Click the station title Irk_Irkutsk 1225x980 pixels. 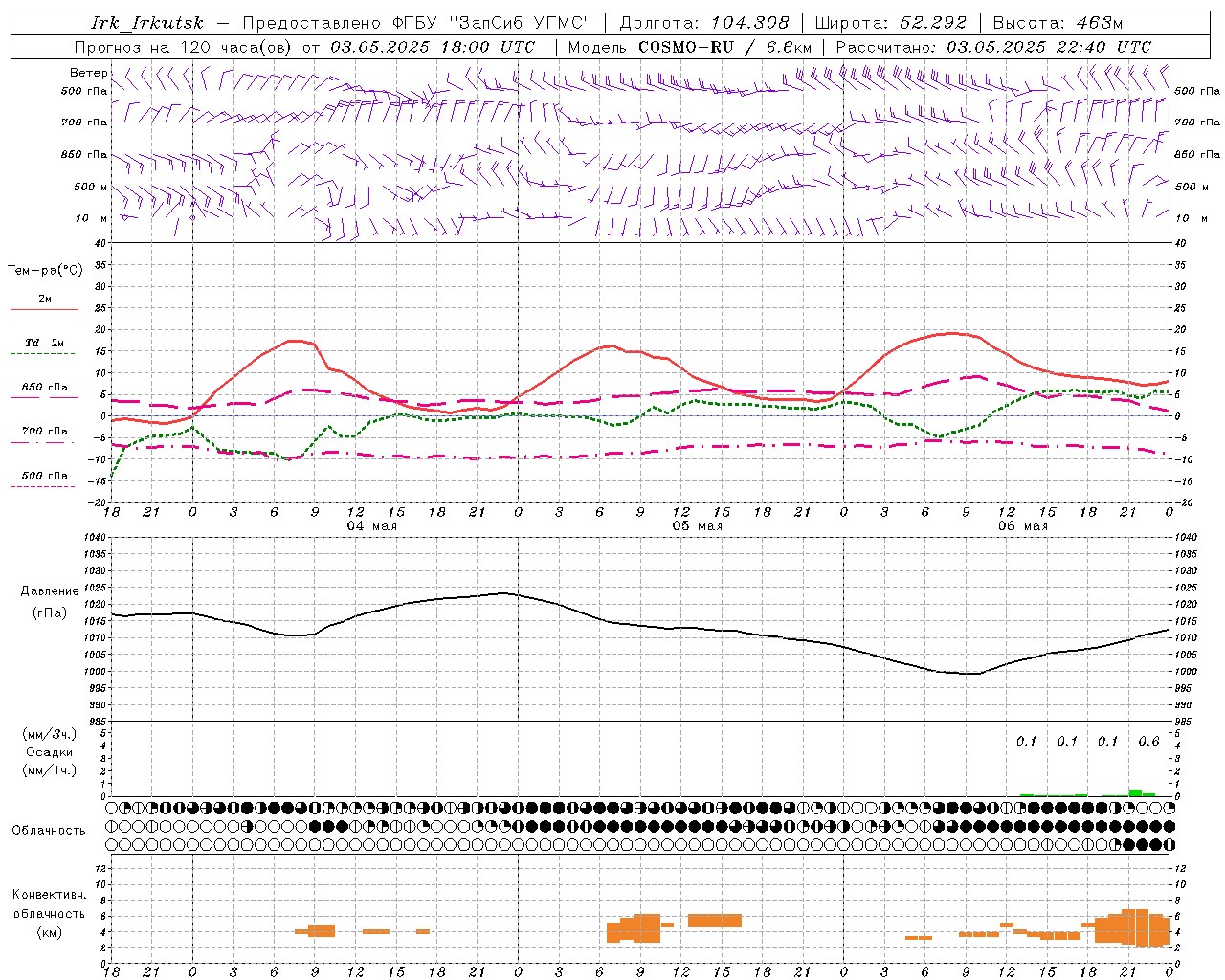click(x=146, y=23)
